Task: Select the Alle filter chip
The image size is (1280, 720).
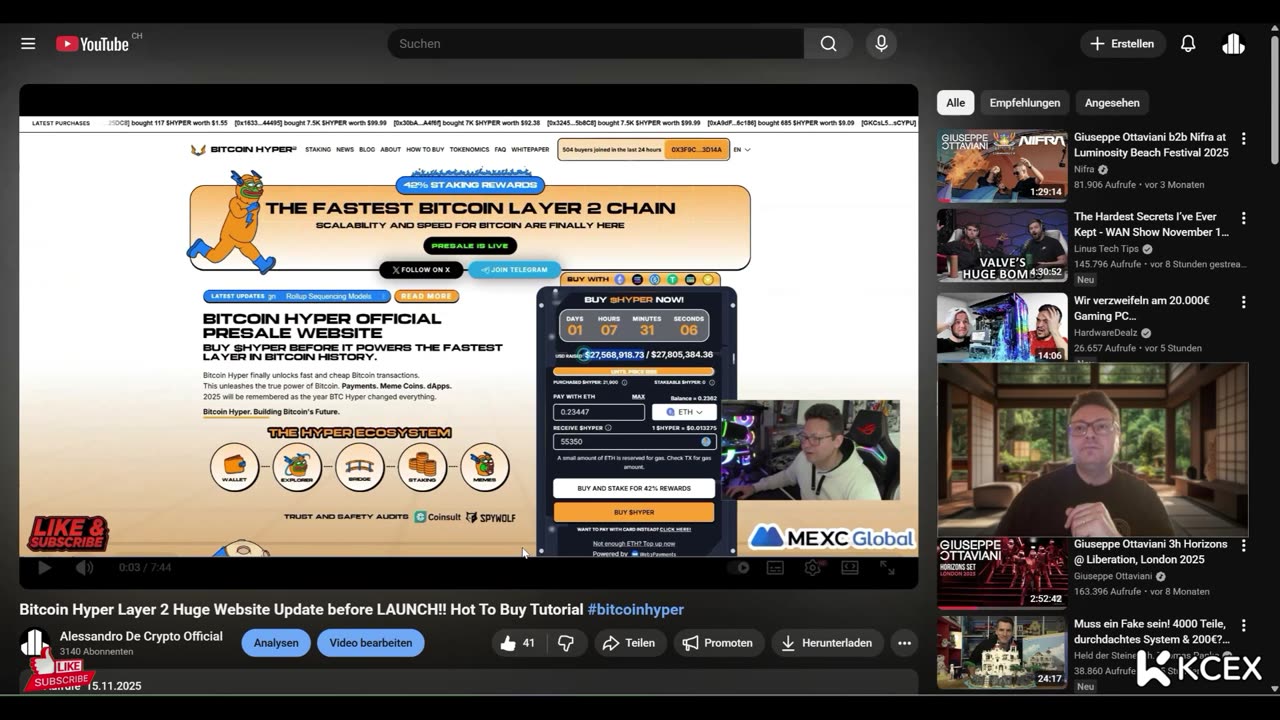Action: [956, 102]
